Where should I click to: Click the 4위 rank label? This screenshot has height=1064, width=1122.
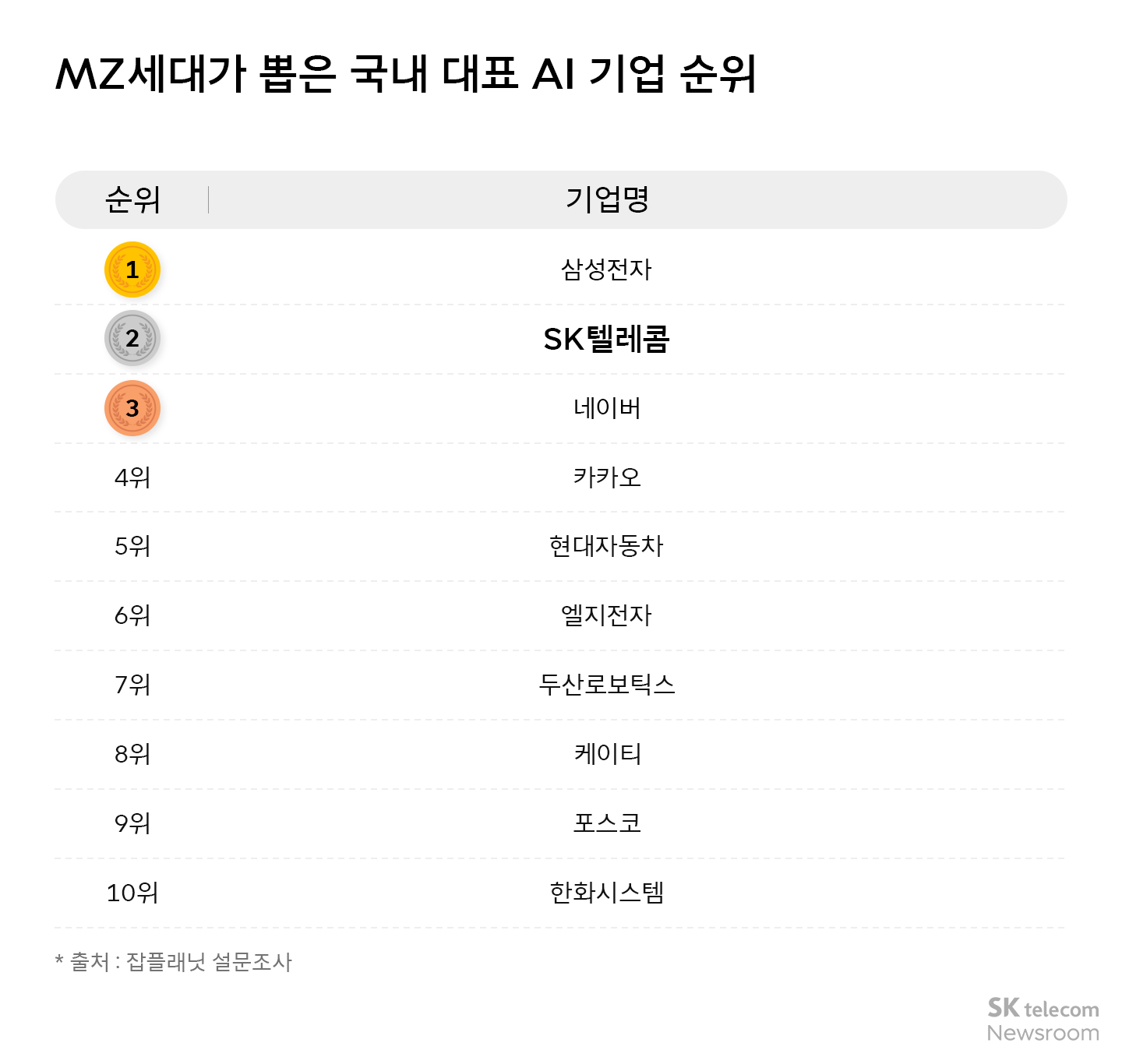132,477
